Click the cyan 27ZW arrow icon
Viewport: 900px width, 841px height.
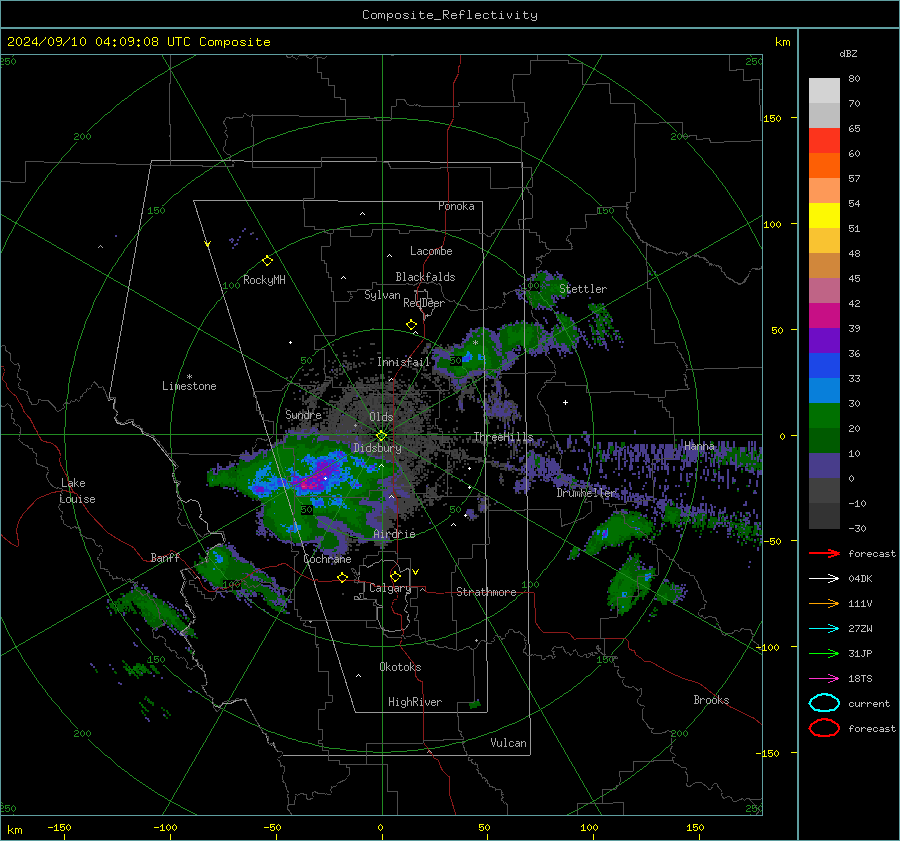(x=824, y=629)
